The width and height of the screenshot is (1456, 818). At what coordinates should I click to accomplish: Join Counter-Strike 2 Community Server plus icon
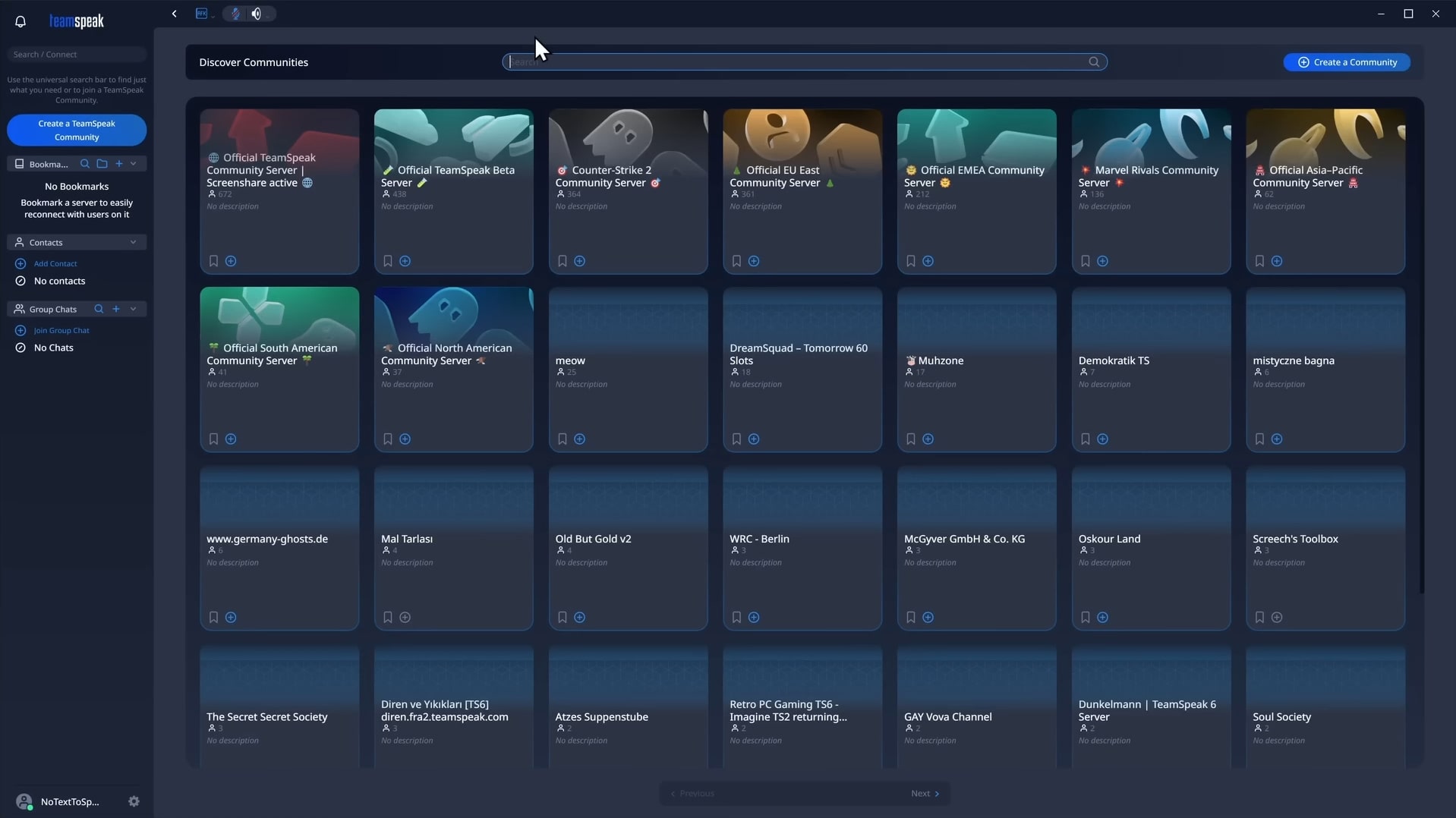tap(580, 261)
